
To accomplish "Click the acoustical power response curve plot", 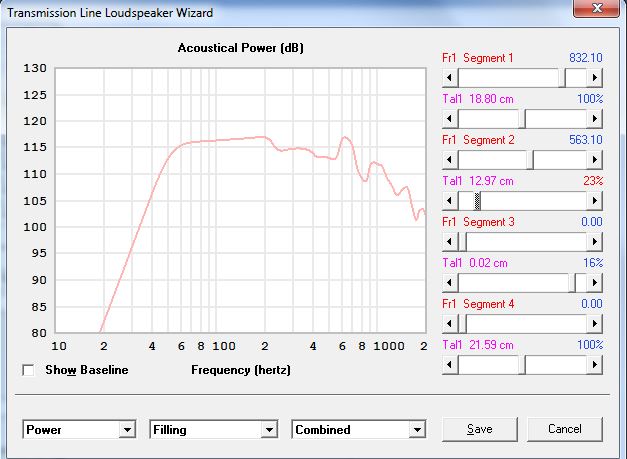I will point(241,200).
